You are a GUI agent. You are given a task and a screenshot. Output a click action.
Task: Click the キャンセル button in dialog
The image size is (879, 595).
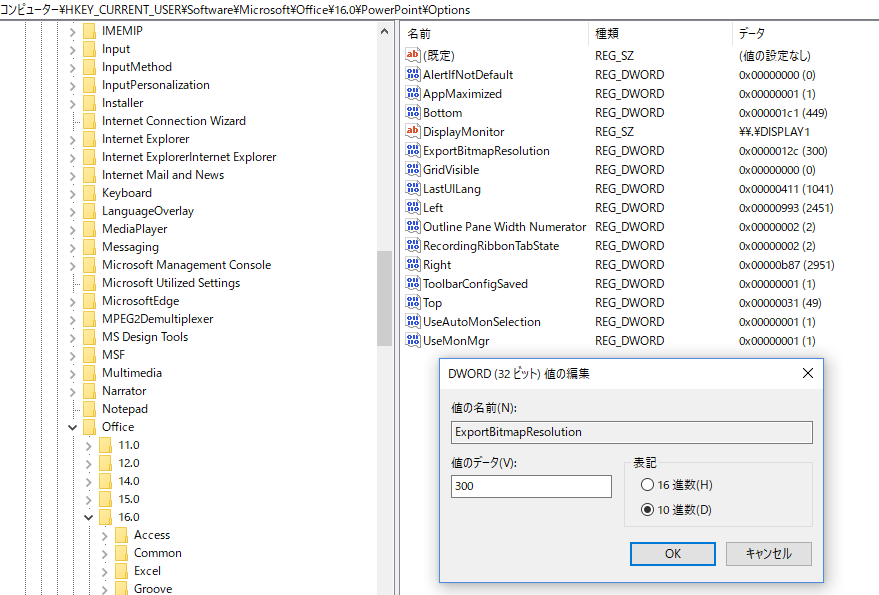click(769, 554)
